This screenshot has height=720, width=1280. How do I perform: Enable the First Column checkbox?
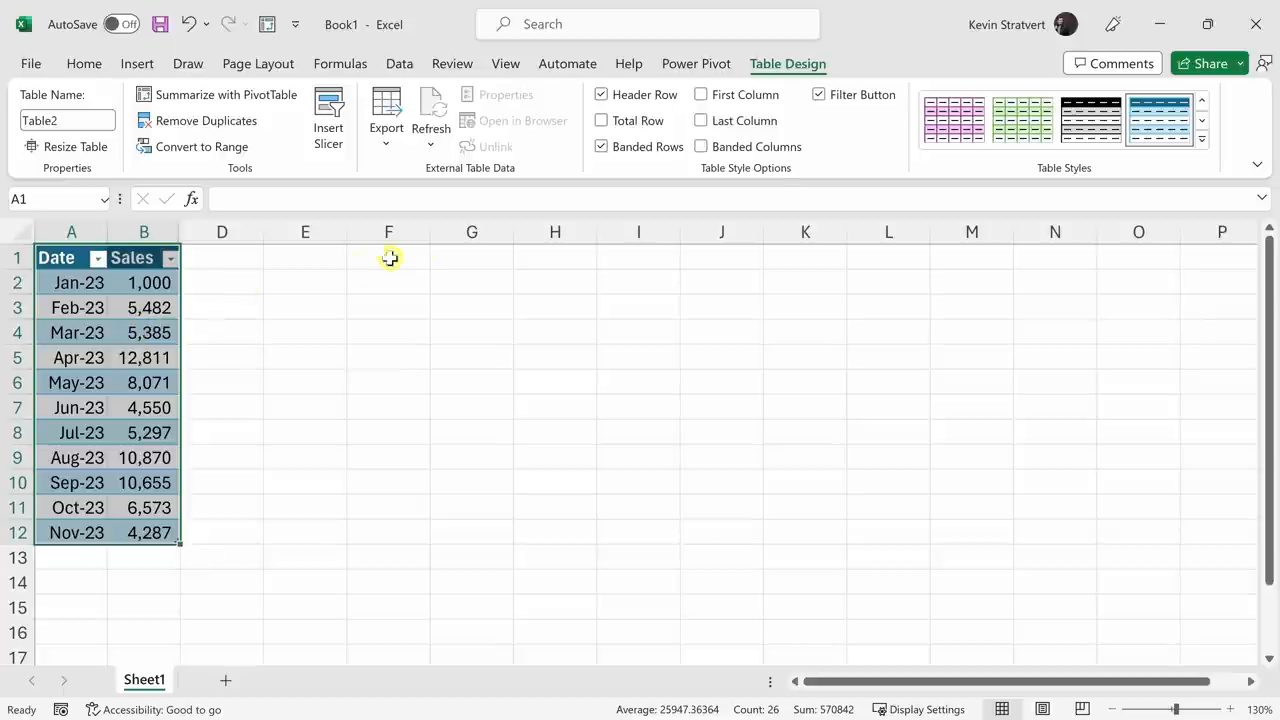tap(701, 94)
